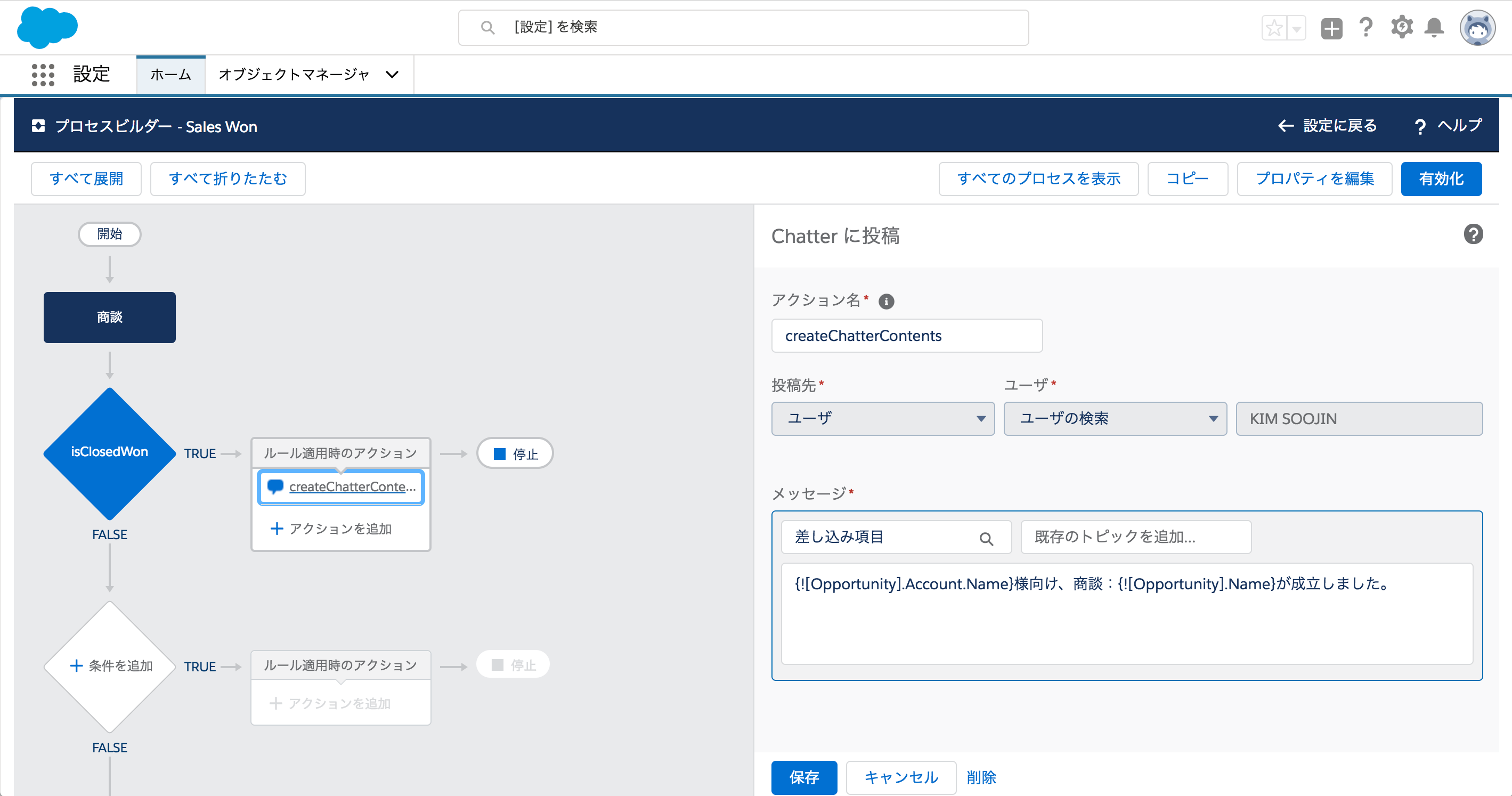Click the back arrow icon before 設定に戻る
The image size is (1512, 796).
click(x=1286, y=126)
